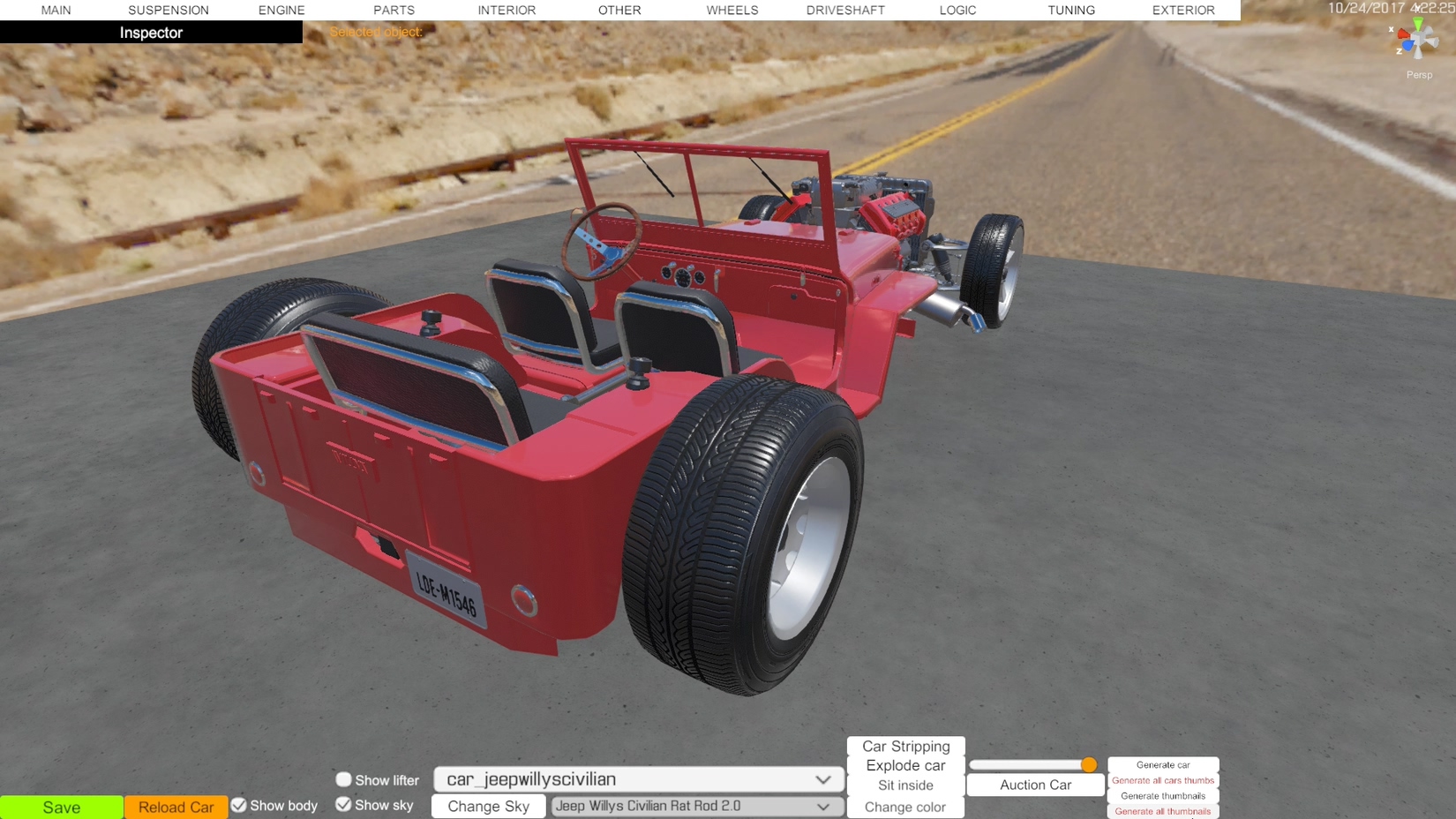Click the blue Z-axis cone on gizmo
1456x819 pixels.
point(1407,46)
